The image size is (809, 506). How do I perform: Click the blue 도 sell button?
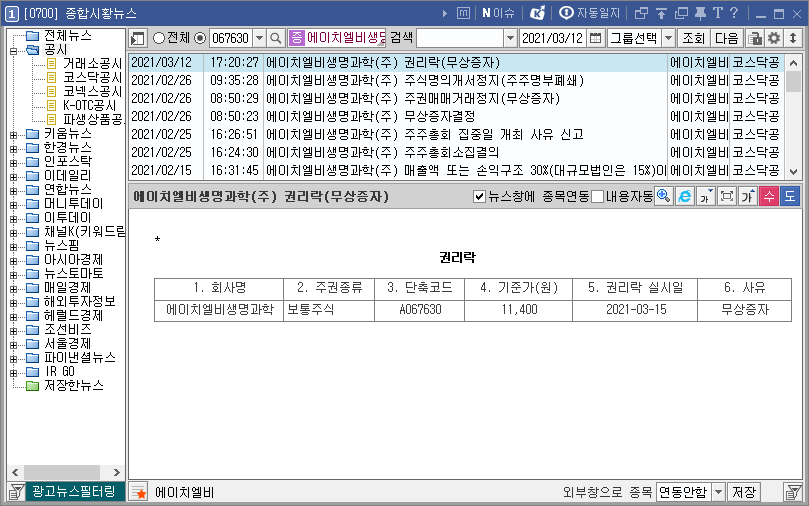click(x=790, y=196)
